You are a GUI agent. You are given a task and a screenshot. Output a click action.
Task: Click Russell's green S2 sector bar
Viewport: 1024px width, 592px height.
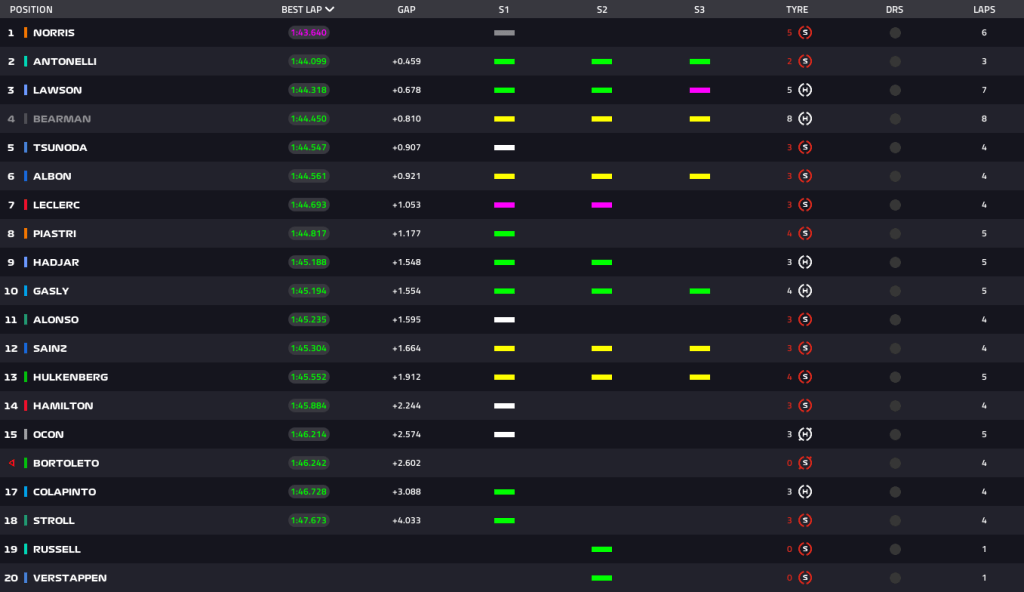pyautogui.click(x=601, y=550)
